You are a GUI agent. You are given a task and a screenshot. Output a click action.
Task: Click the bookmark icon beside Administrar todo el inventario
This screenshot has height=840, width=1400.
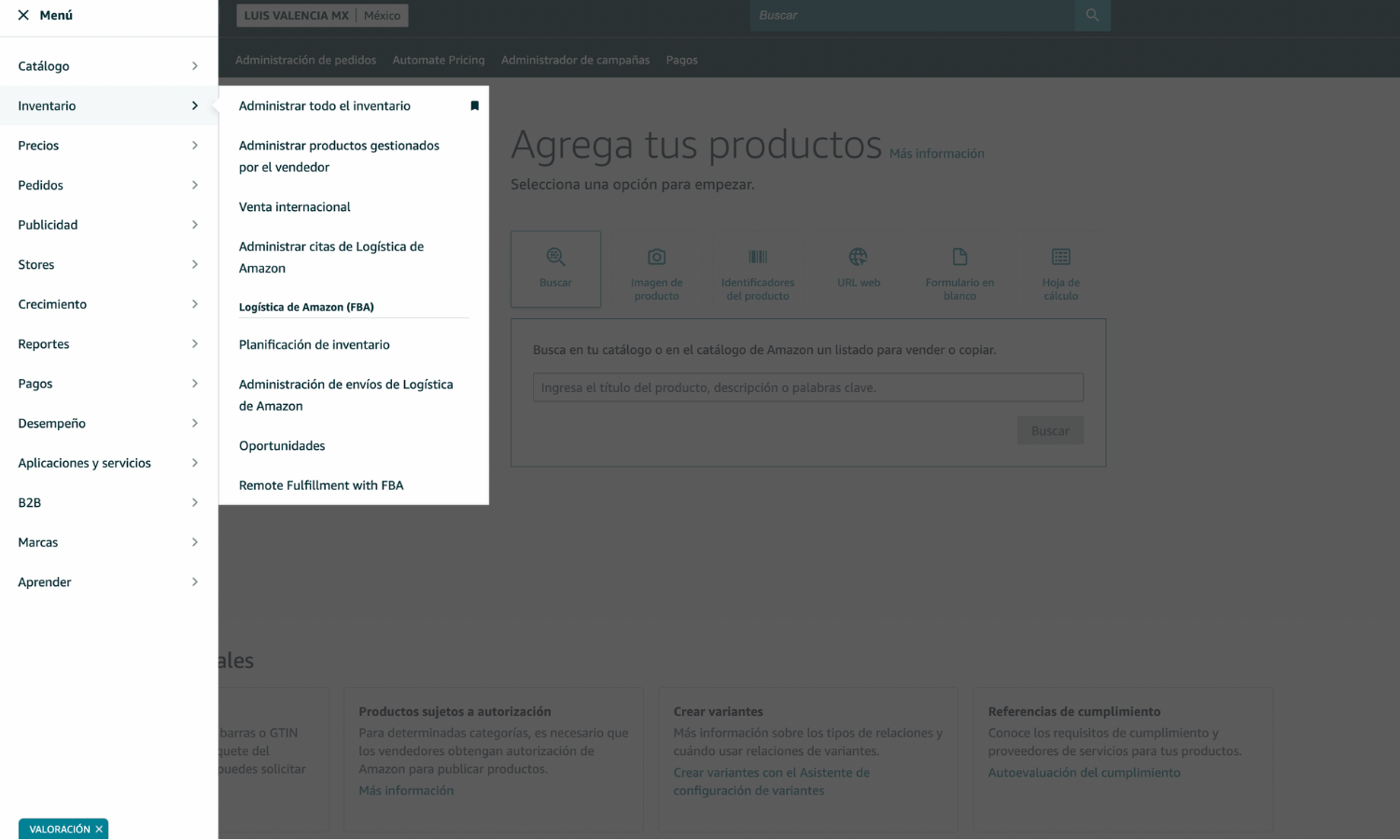(x=474, y=105)
